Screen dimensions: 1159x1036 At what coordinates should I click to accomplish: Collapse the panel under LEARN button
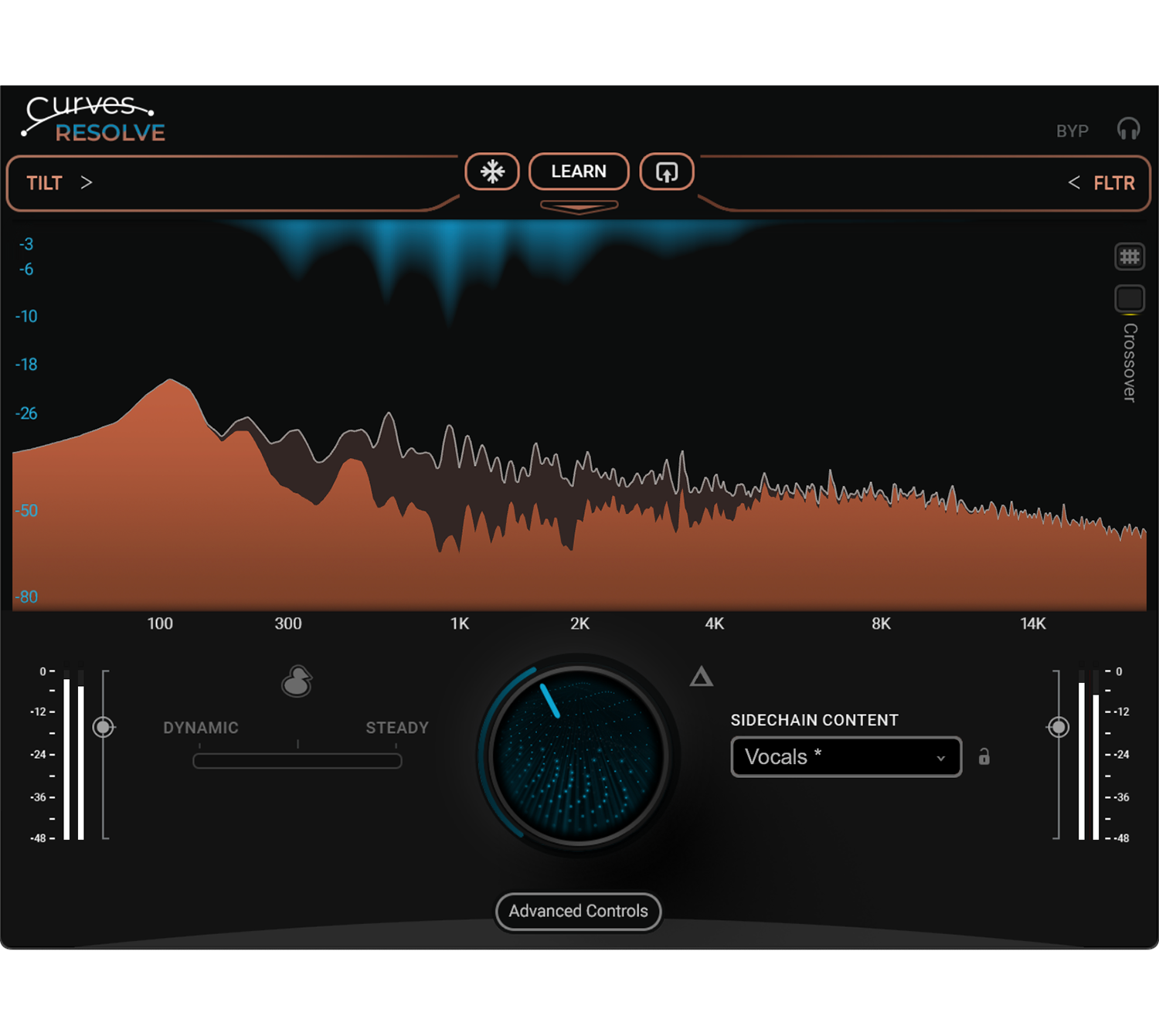pos(579,207)
